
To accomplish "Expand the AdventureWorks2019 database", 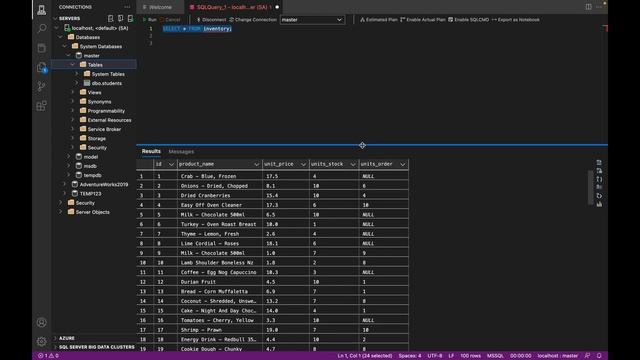I will pos(65,184).
